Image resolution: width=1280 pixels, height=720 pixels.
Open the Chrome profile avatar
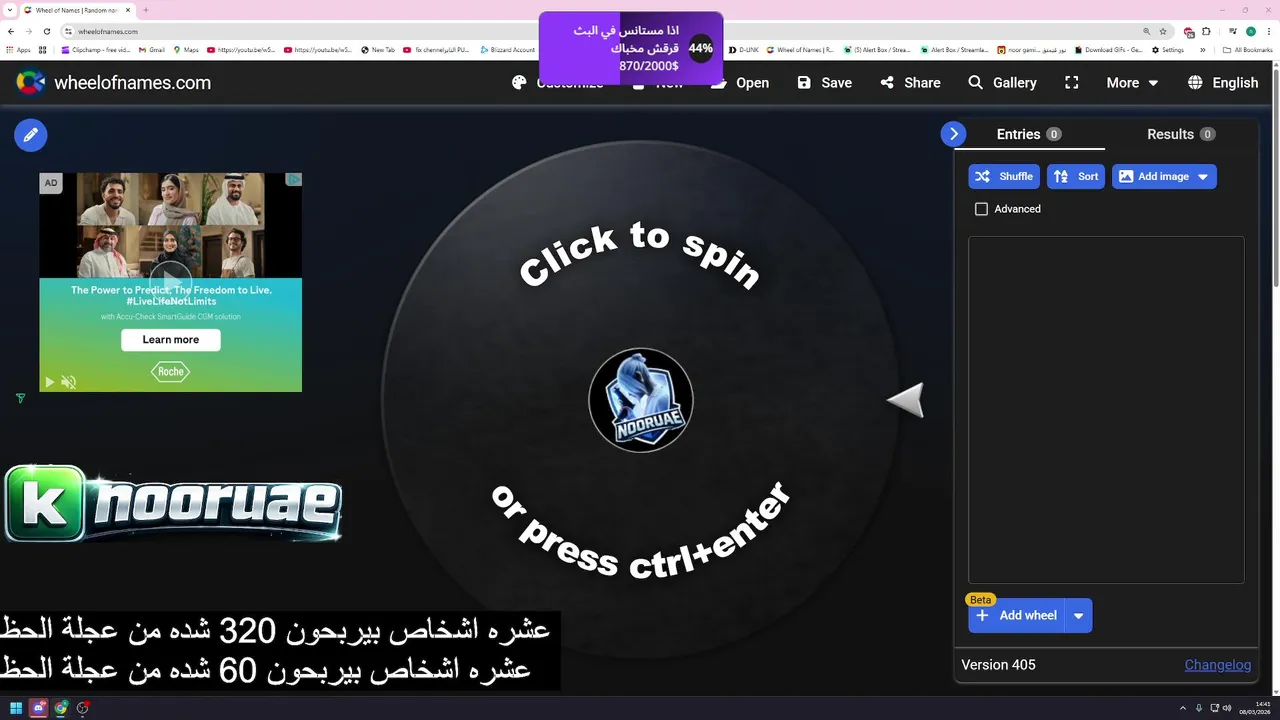[x=1250, y=31]
